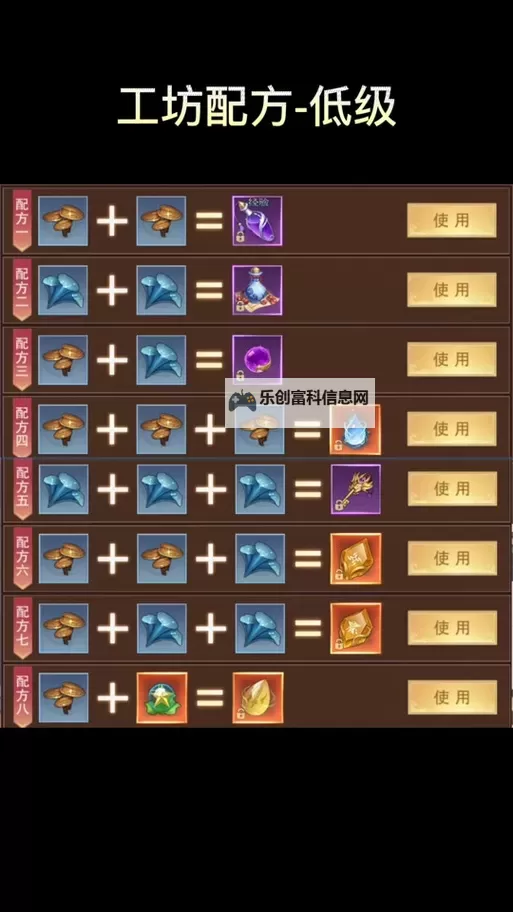513x912 pixels.
Task: Click 使用 button for recipe three
Action: (451, 359)
